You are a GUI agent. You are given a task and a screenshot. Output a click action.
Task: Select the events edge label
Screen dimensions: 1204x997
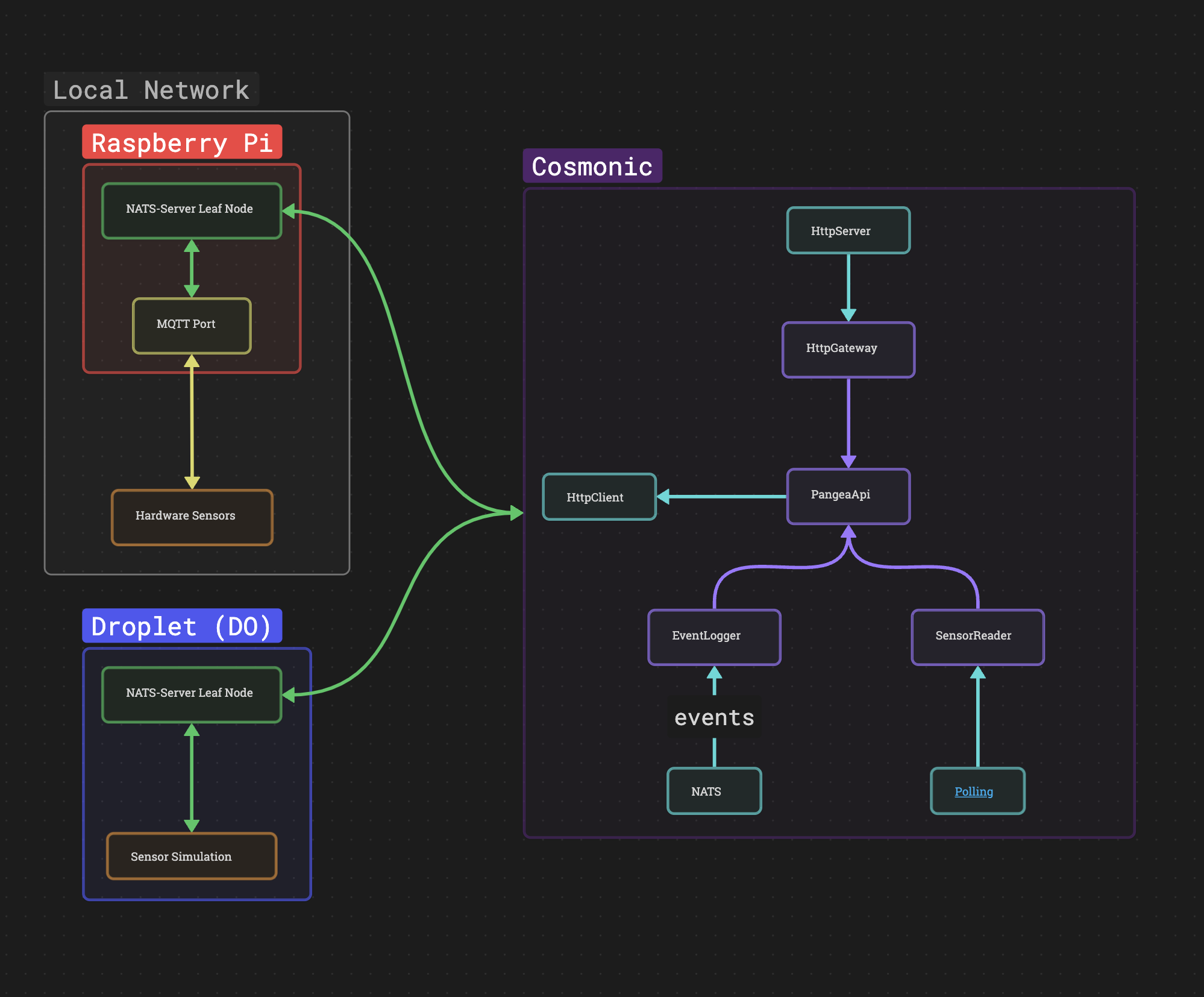[x=714, y=717]
